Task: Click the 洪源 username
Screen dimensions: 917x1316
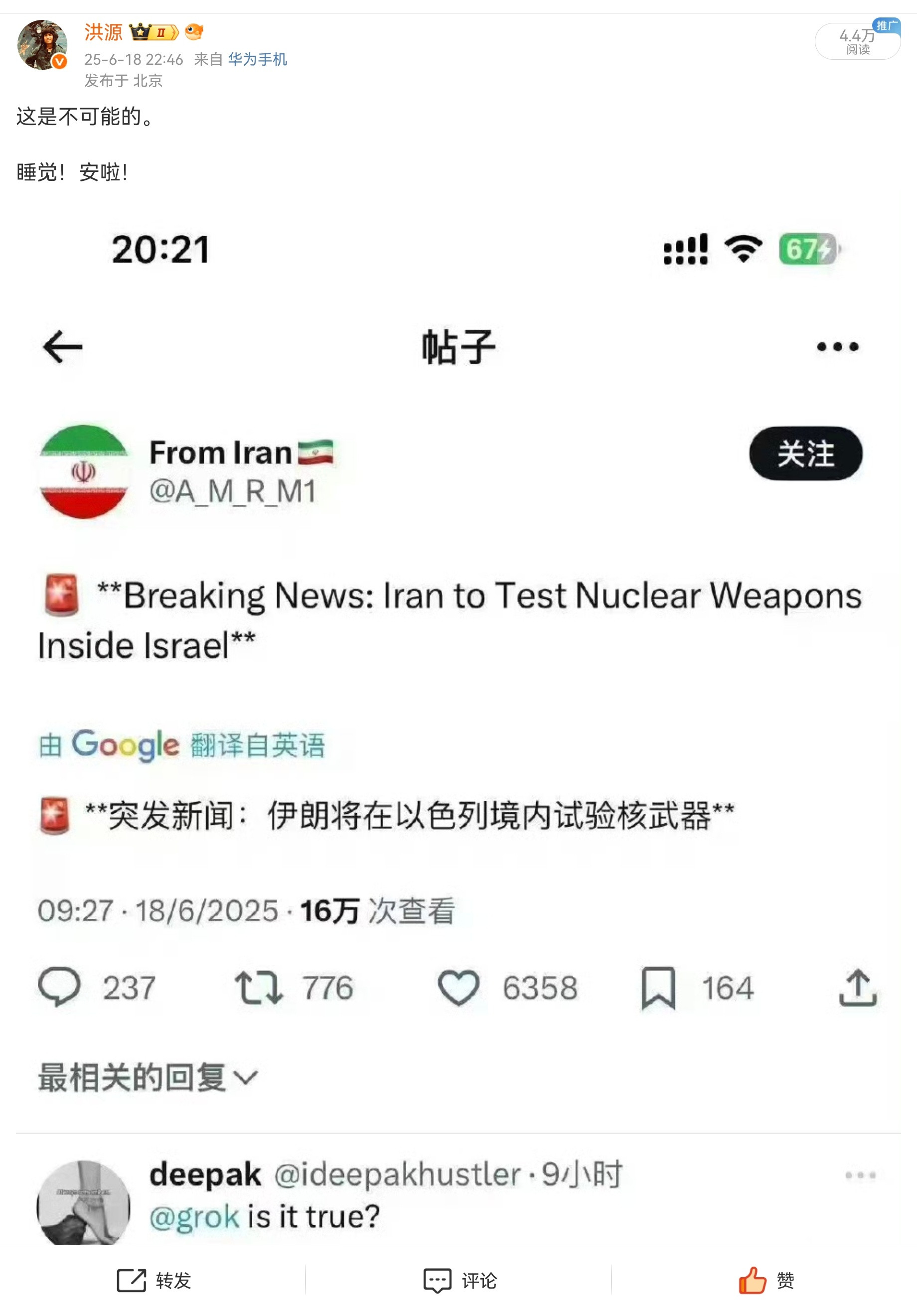Action: point(103,32)
